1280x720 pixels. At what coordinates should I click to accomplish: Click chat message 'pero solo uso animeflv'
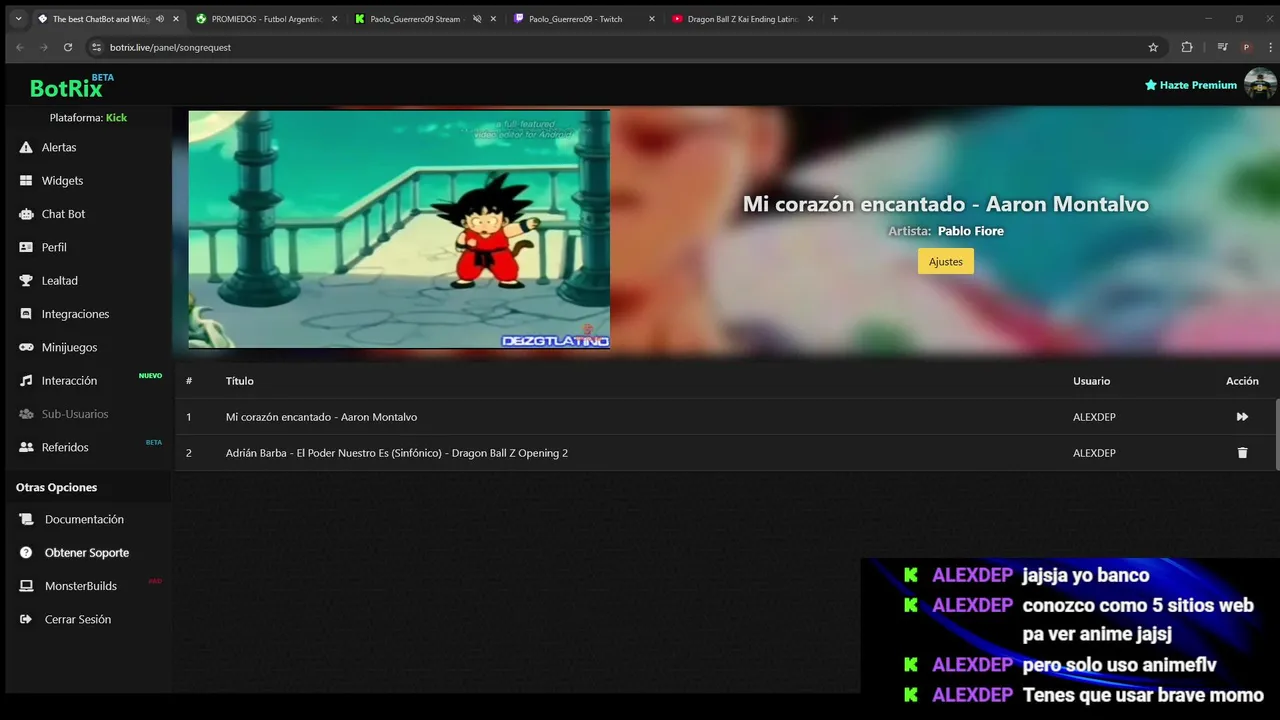tap(1119, 665)
